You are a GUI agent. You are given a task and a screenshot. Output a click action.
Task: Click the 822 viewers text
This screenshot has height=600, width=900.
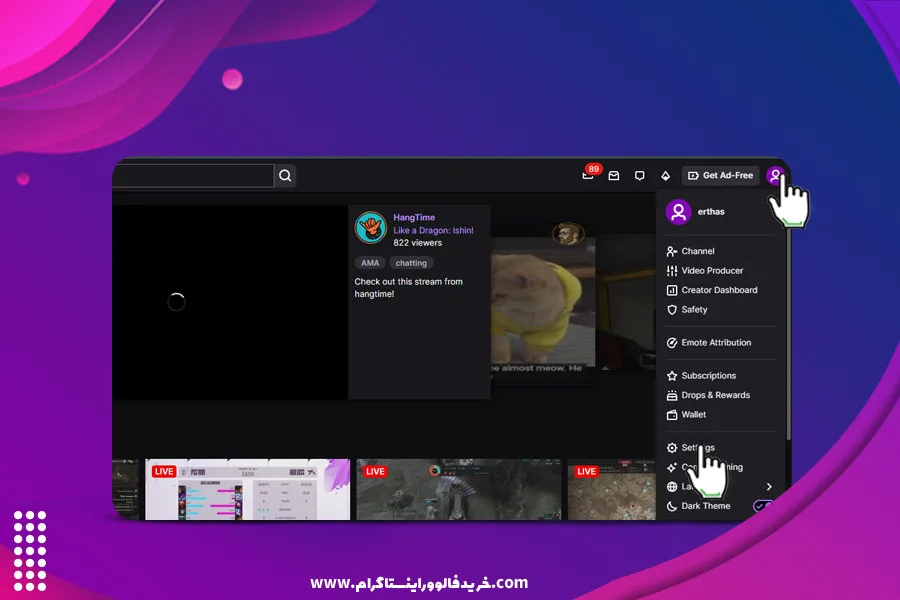click(x=417, y=243)
